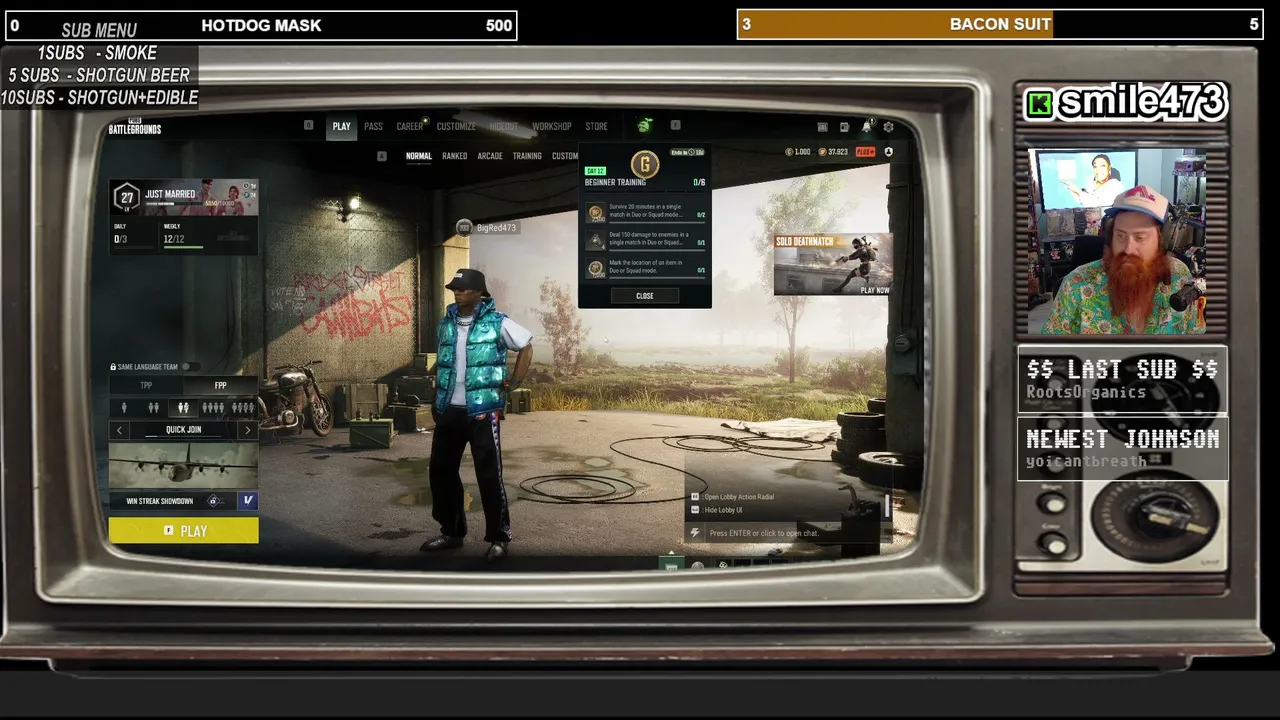Image resolution: width=1280 pixels, height=720 pixels.
Task: Click the Quick Join label
Action: (x=184, y=430)
